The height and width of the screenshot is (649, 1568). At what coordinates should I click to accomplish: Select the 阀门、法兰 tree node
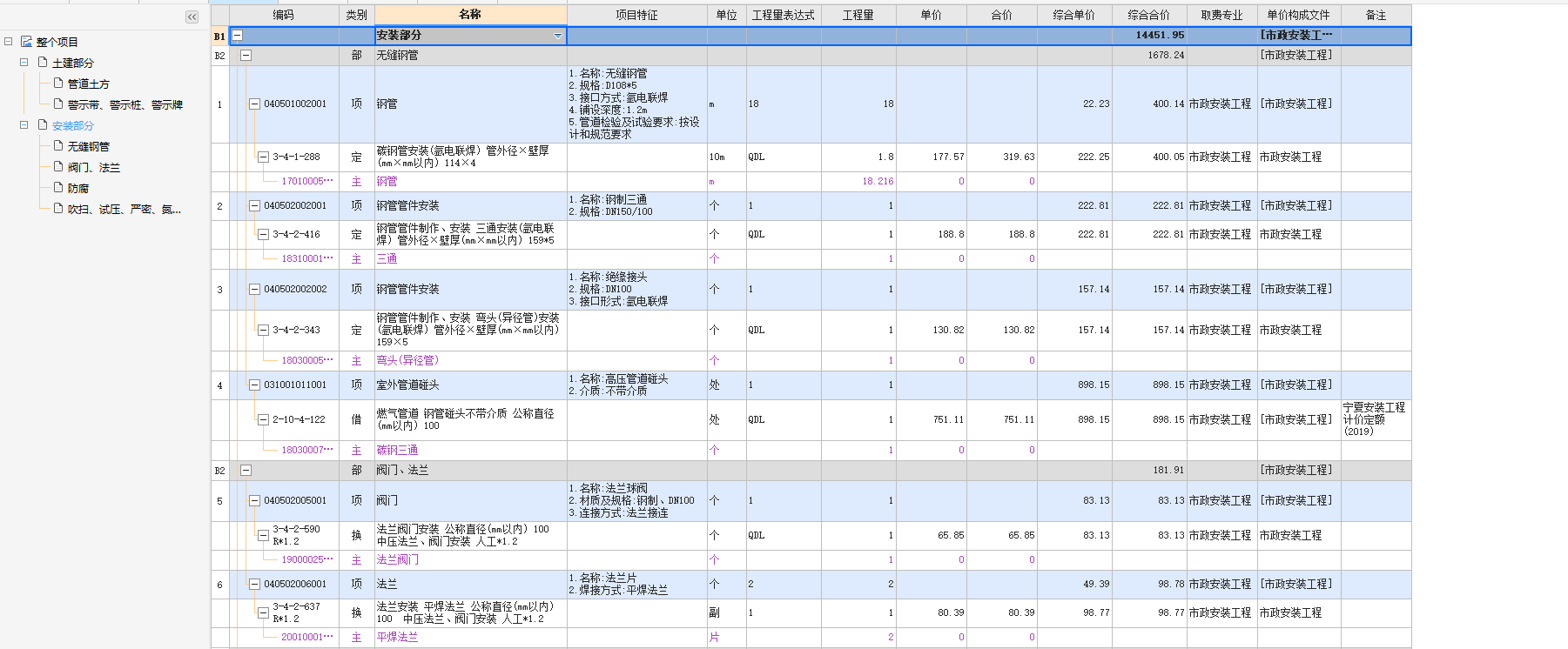(94, 167)
